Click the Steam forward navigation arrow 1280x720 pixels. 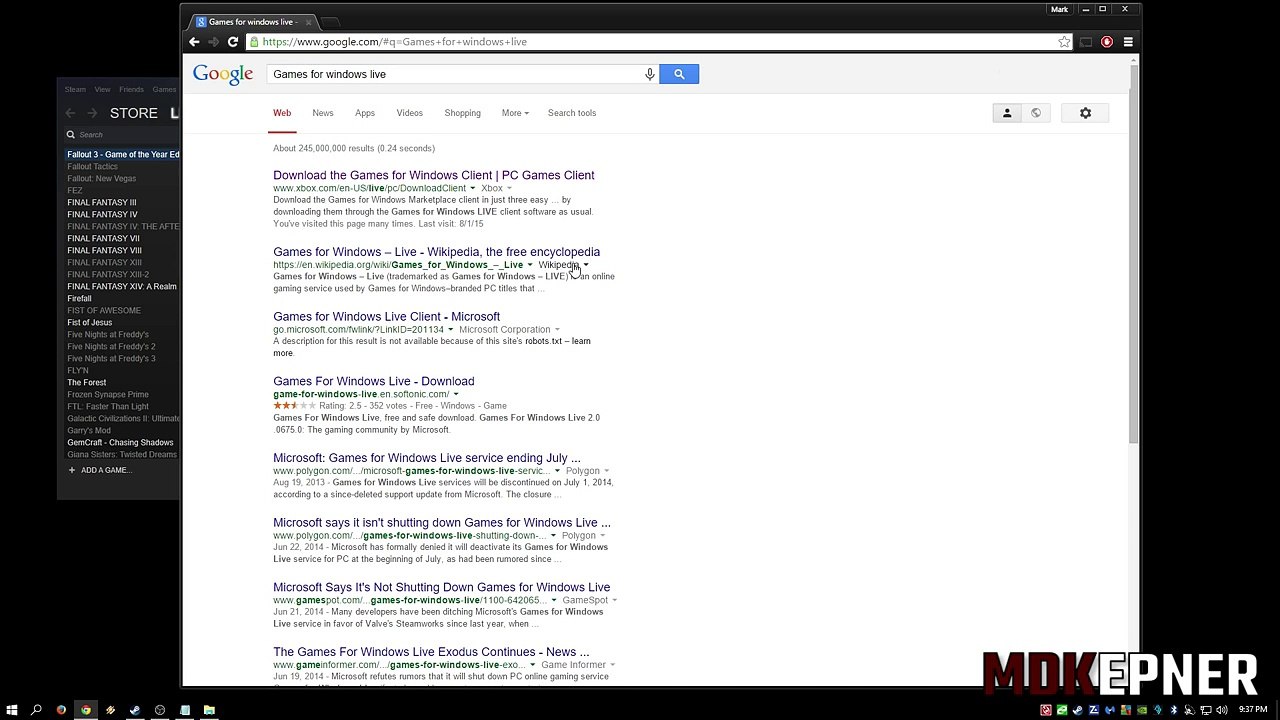click(x=92, y=113)
